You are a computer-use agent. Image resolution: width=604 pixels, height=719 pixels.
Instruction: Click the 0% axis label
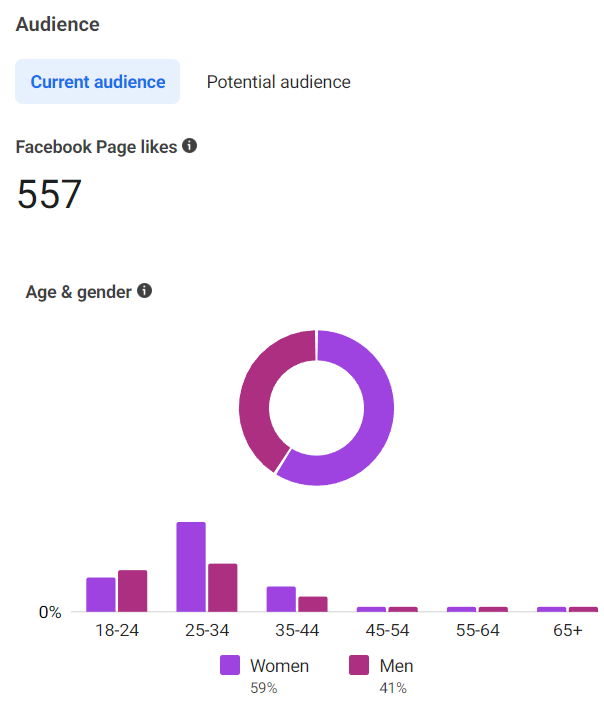point(50,612)
